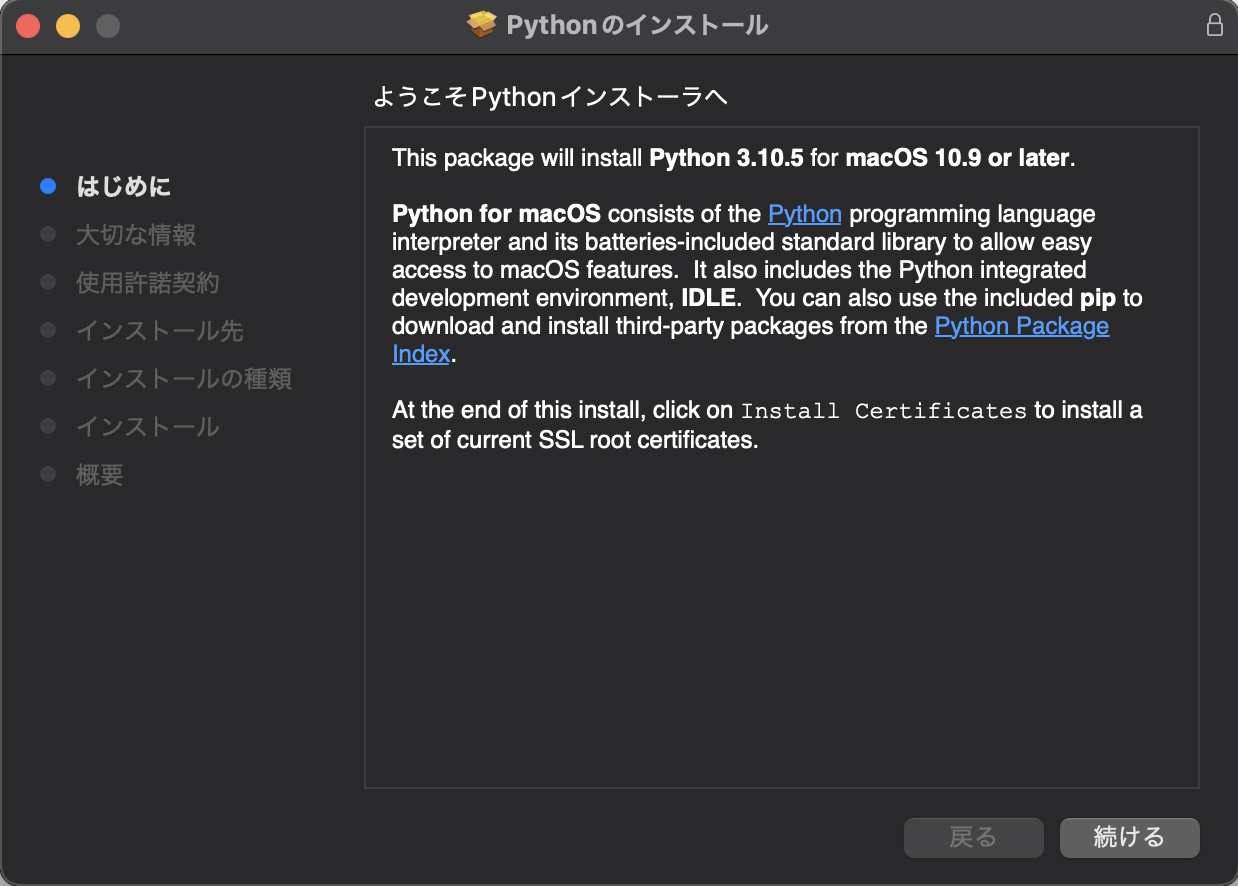Open the Python hyperlink in the description
Screen dimensions: 1238x886
[805, 214]
